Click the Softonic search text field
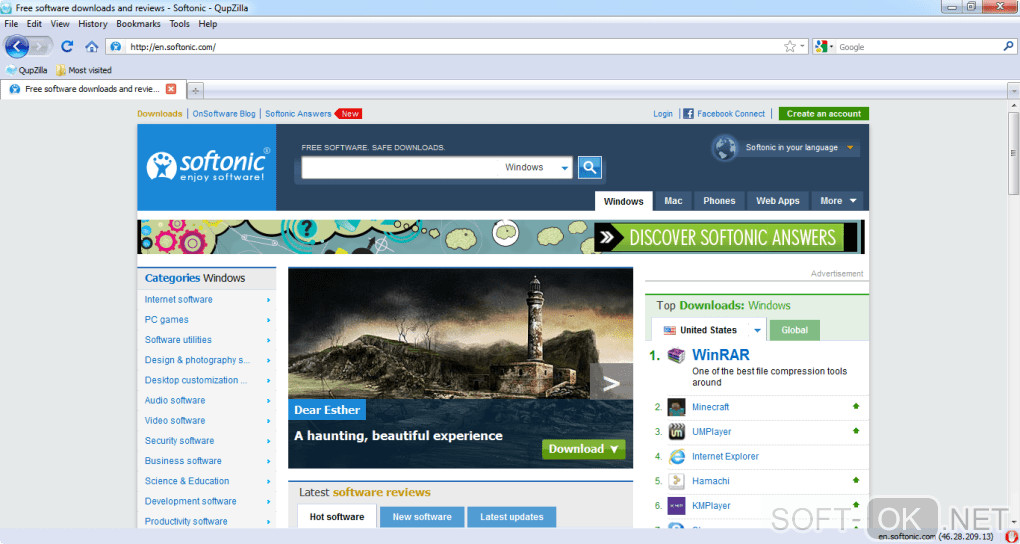Viewport: 1020px width, 544px height. coord(399,167)
